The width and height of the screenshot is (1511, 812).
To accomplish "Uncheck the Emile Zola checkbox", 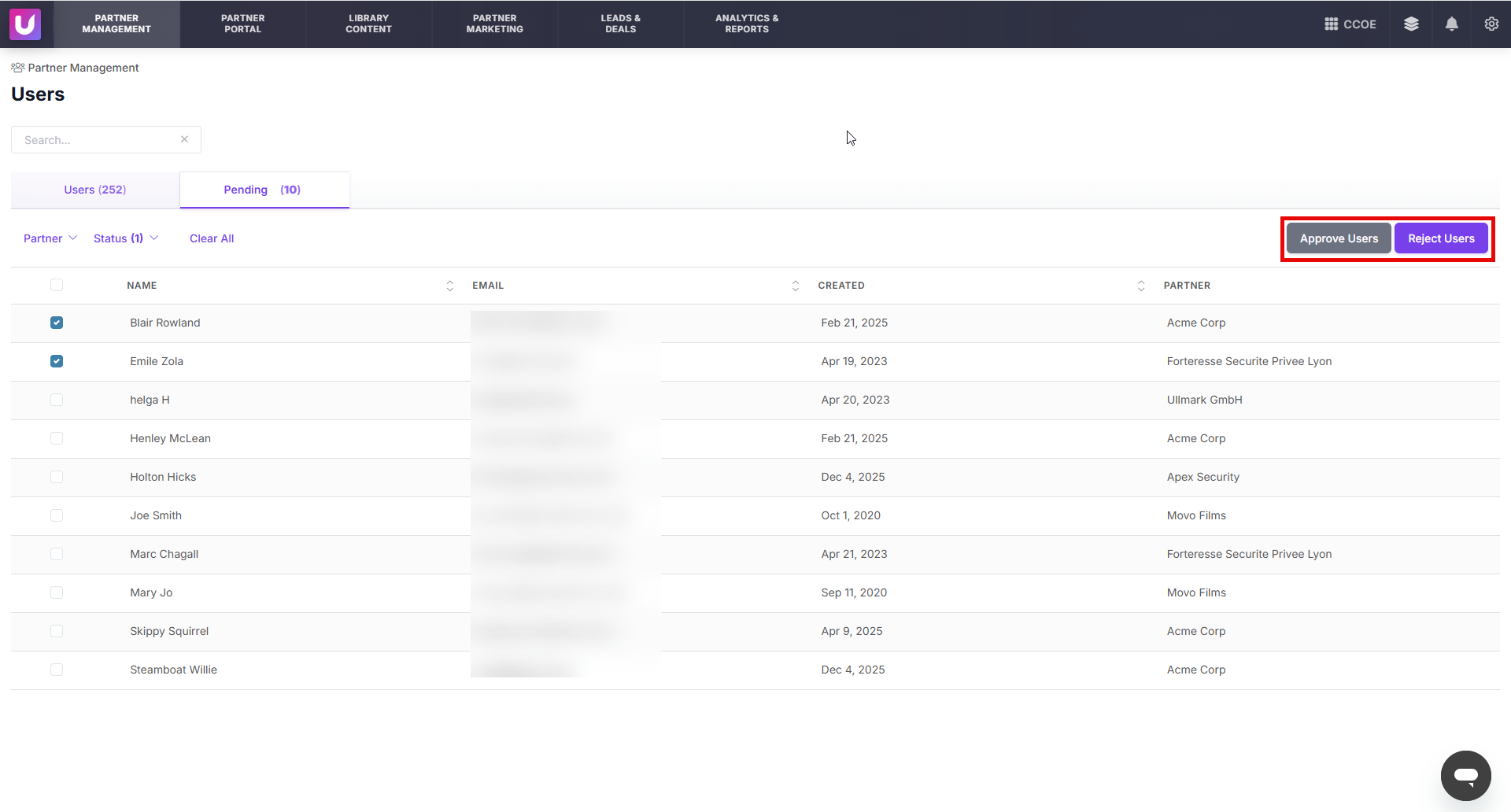I will 57,361.
